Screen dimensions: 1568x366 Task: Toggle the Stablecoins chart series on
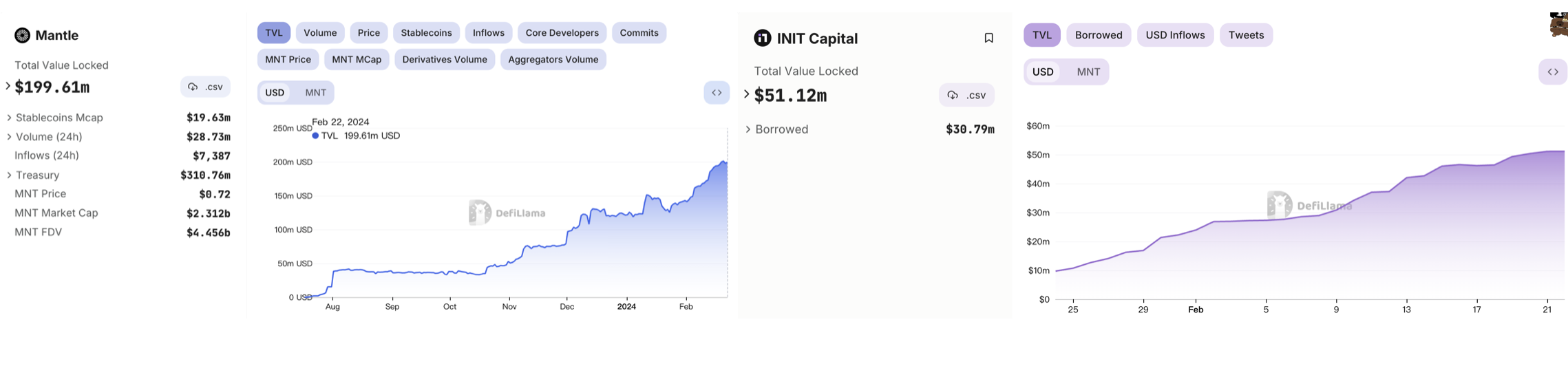pyautogui.click(x=426, y=33)
